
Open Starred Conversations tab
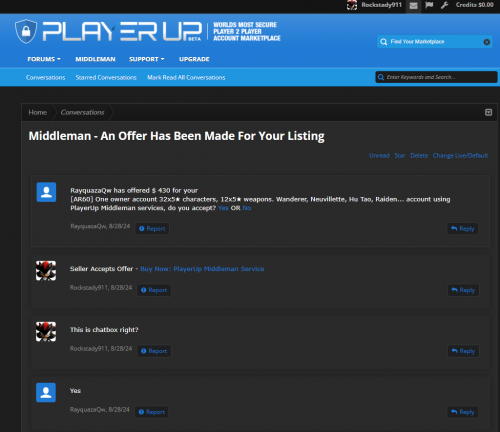(106, 77)
